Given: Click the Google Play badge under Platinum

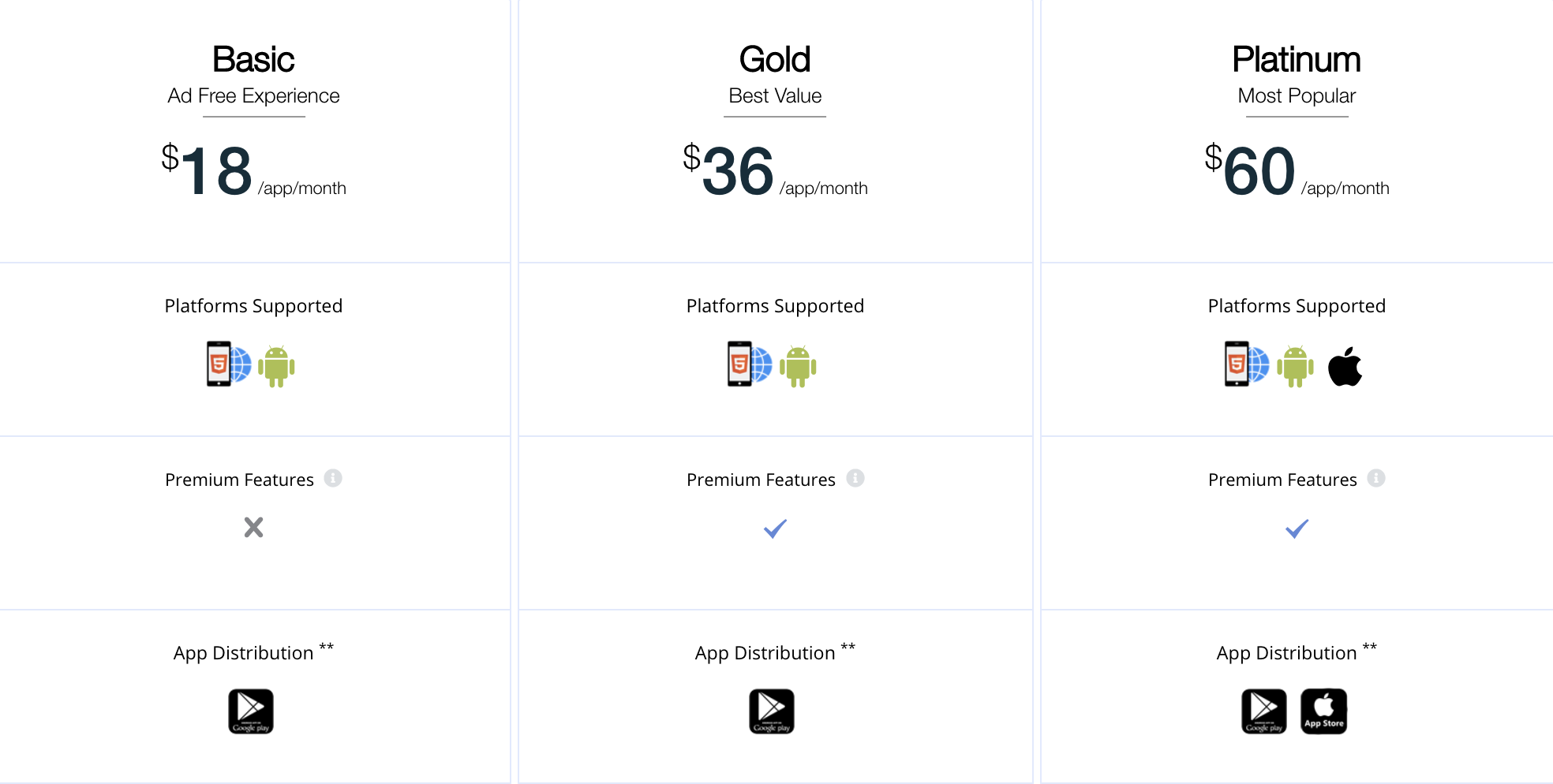Looking at the screenshot, I should click(x=1264, y=711).
